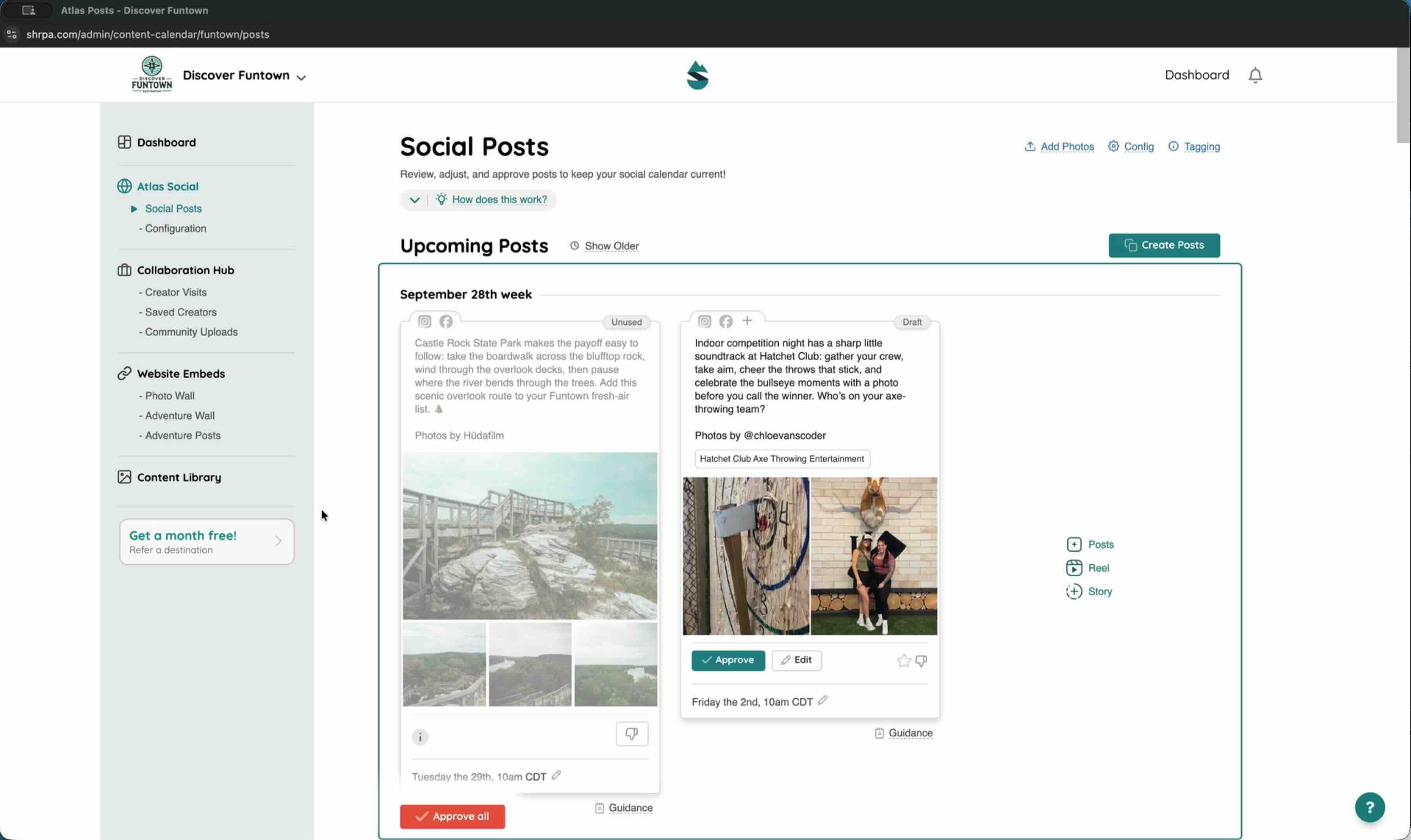This screenshot has width=1411, height=840.
Task: Click the Create Posts button
Action: pos(1164,245)
